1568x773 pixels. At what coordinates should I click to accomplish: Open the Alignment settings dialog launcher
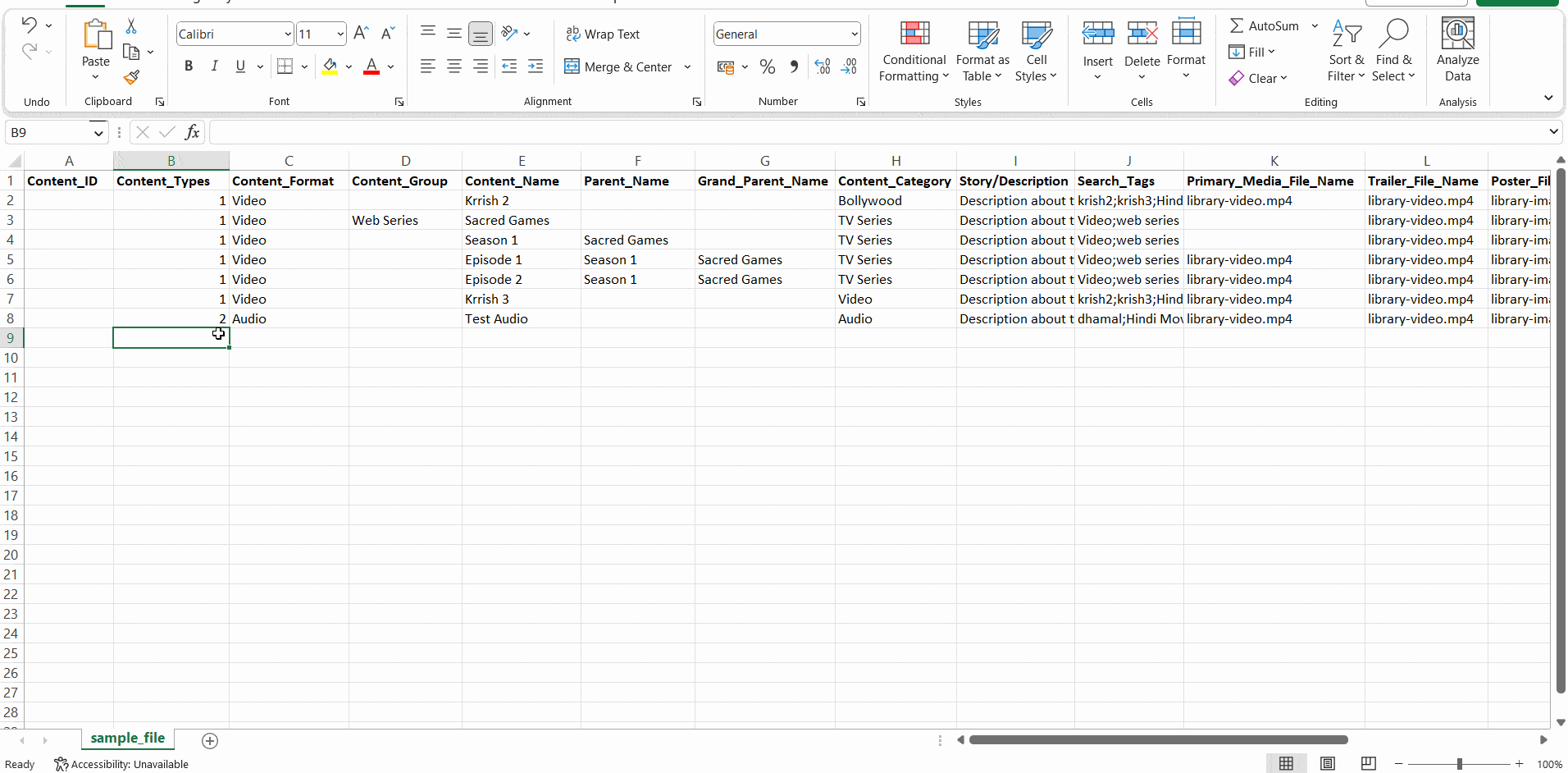697,102
